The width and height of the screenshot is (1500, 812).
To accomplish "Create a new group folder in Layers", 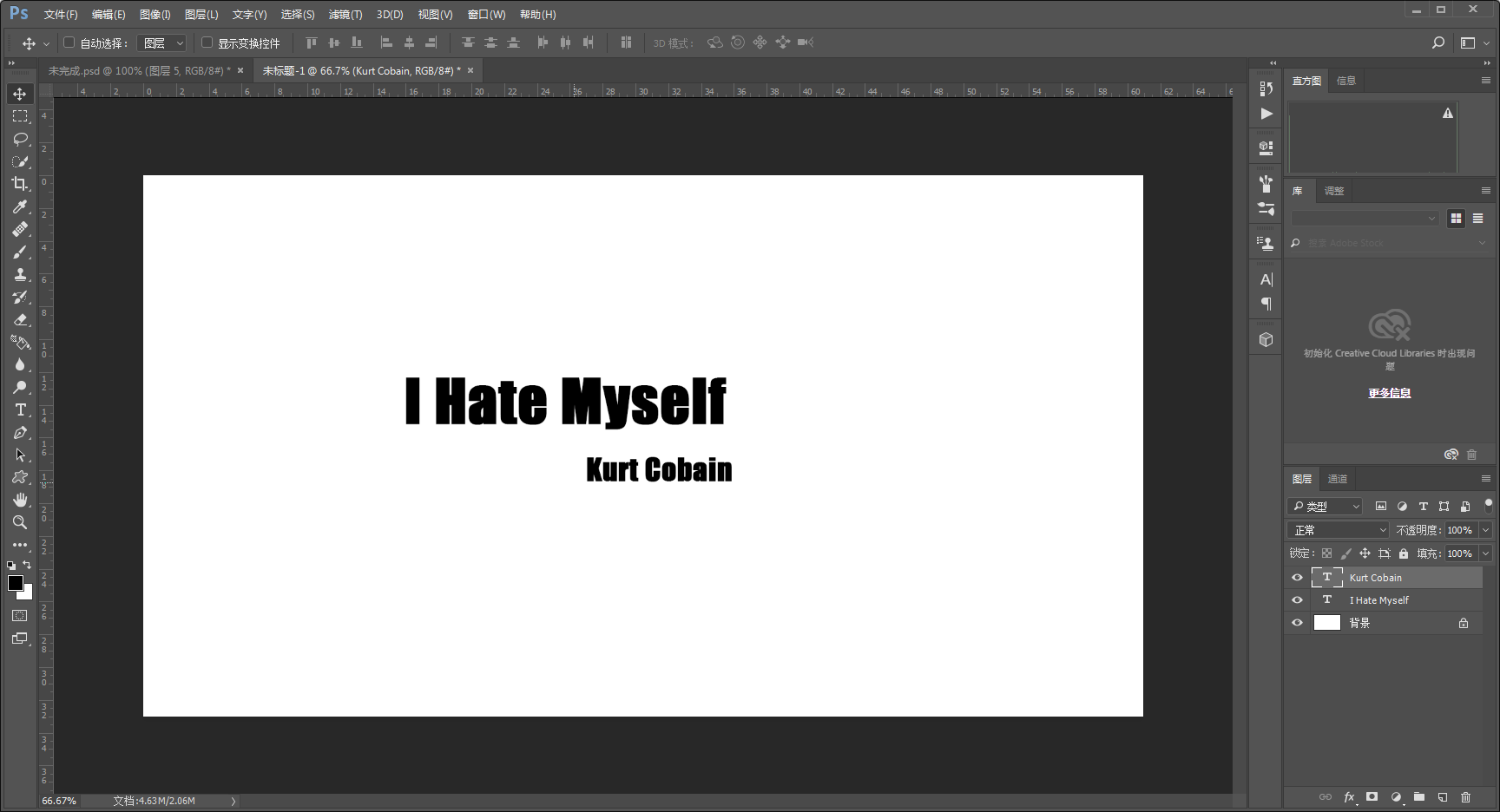I will click(x=1419, y=797).
